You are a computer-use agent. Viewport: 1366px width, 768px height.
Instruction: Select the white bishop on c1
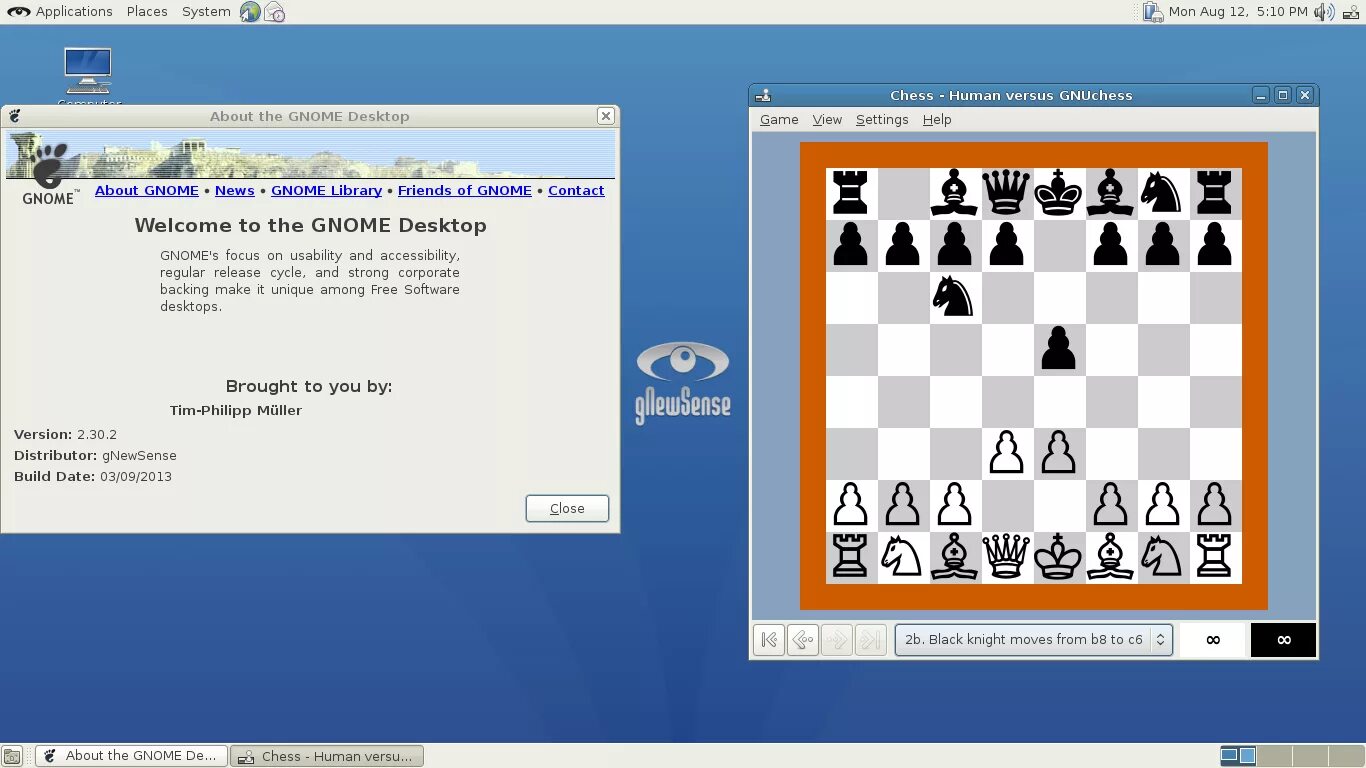(955, 557)
